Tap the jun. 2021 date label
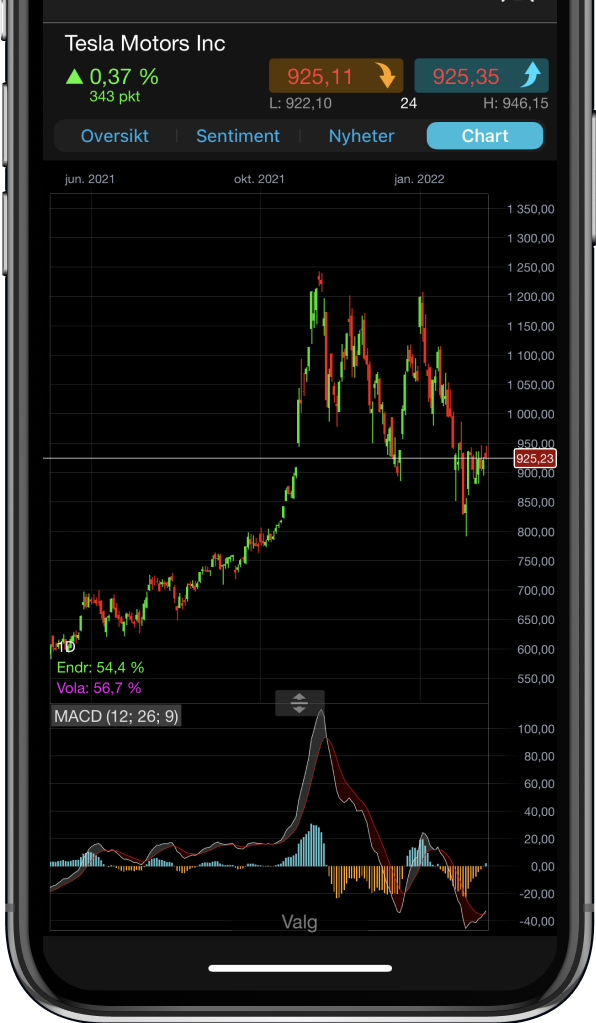596x1023 pixels. point(89,179)
